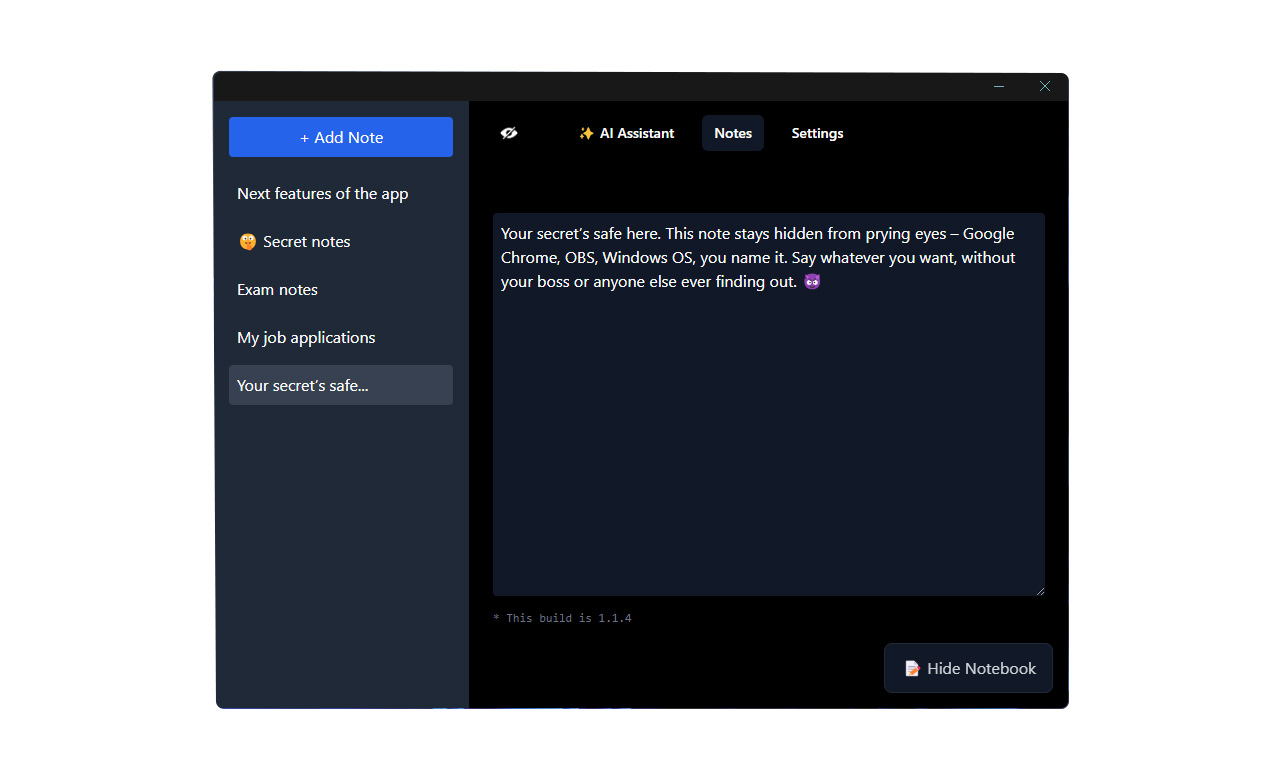
Task: Click the text area resize handle
Action: [1039, 590]
